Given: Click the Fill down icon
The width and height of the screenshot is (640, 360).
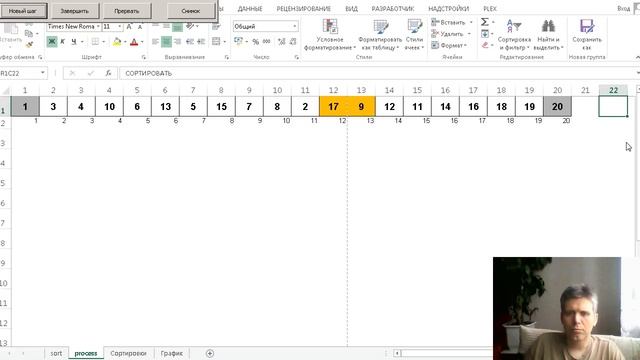Looking at the screenshot, I should pyautogui.click(x=485, y=34).
